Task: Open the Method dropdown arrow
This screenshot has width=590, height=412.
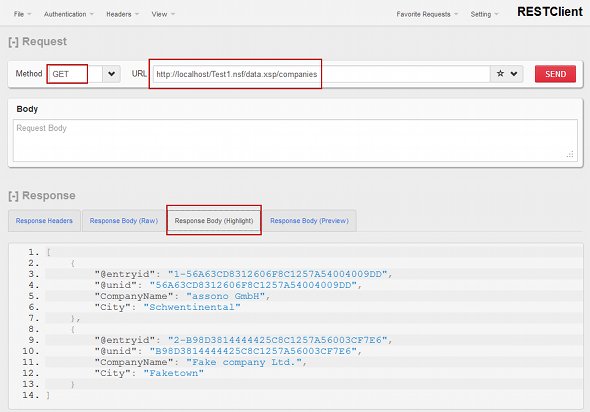Action: (111, 74)
